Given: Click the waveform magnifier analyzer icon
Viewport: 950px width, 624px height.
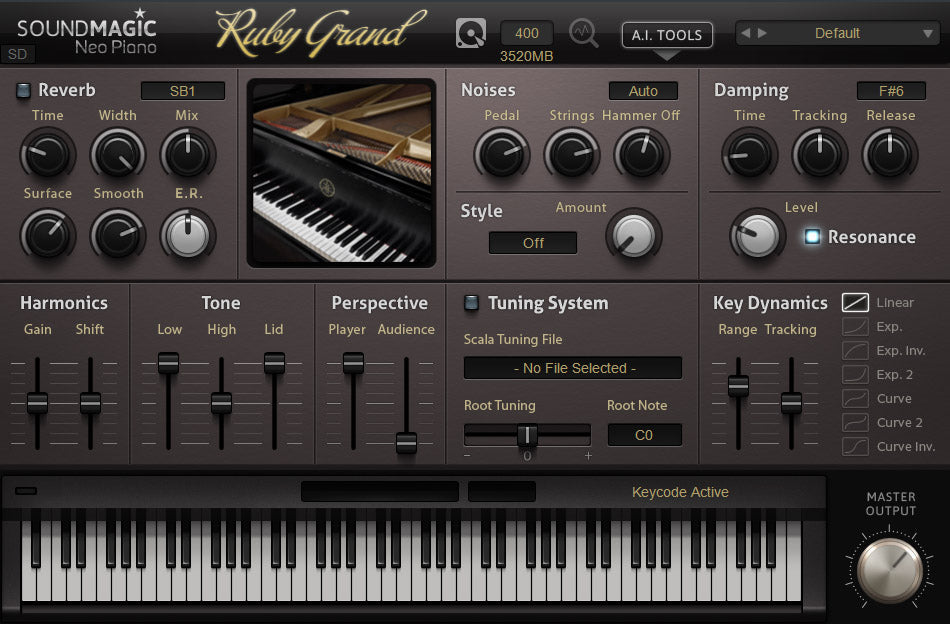Looking at the screenshot, I should click(x=584, y=33).
